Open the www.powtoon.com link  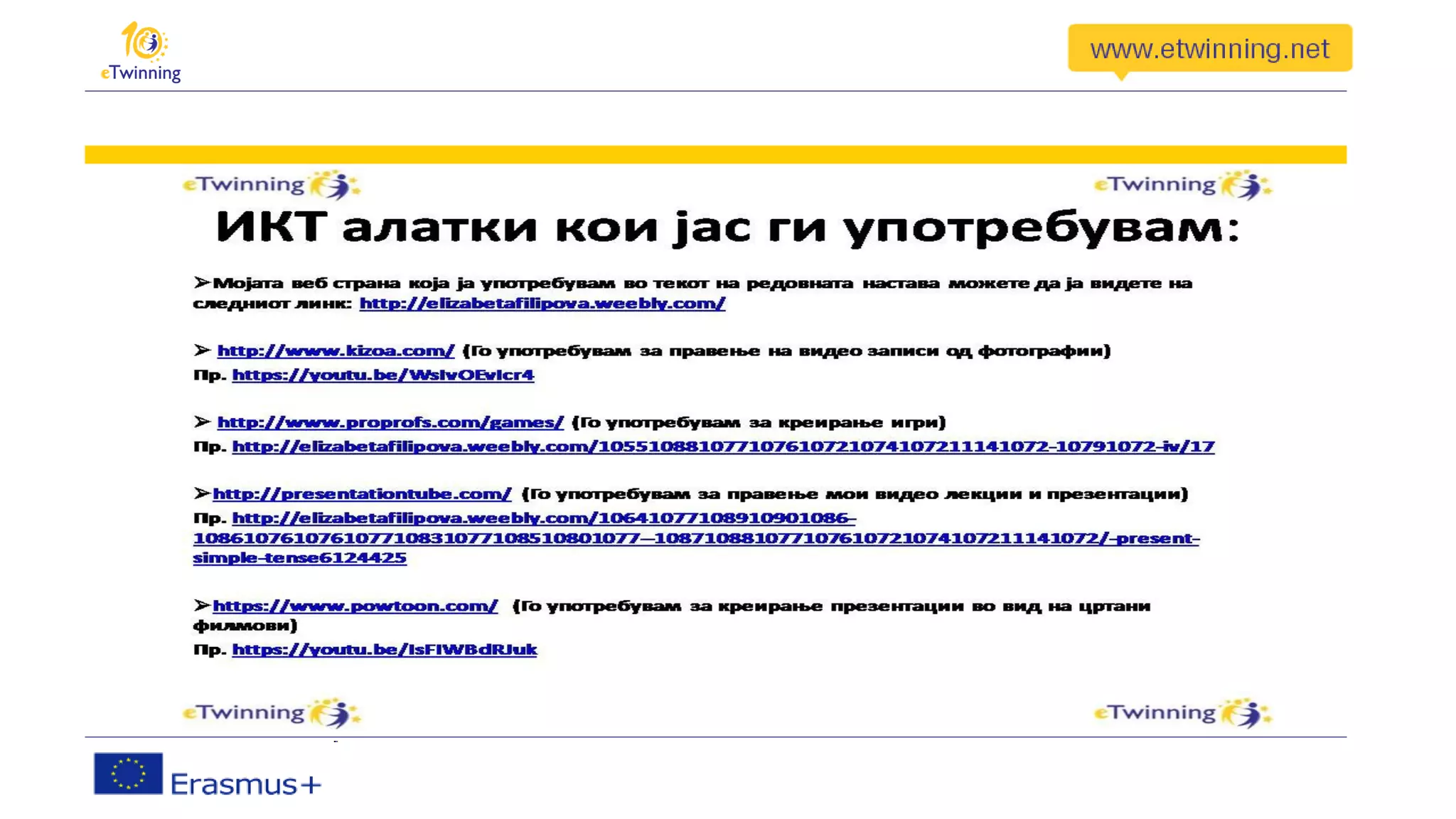click(355, 606)
